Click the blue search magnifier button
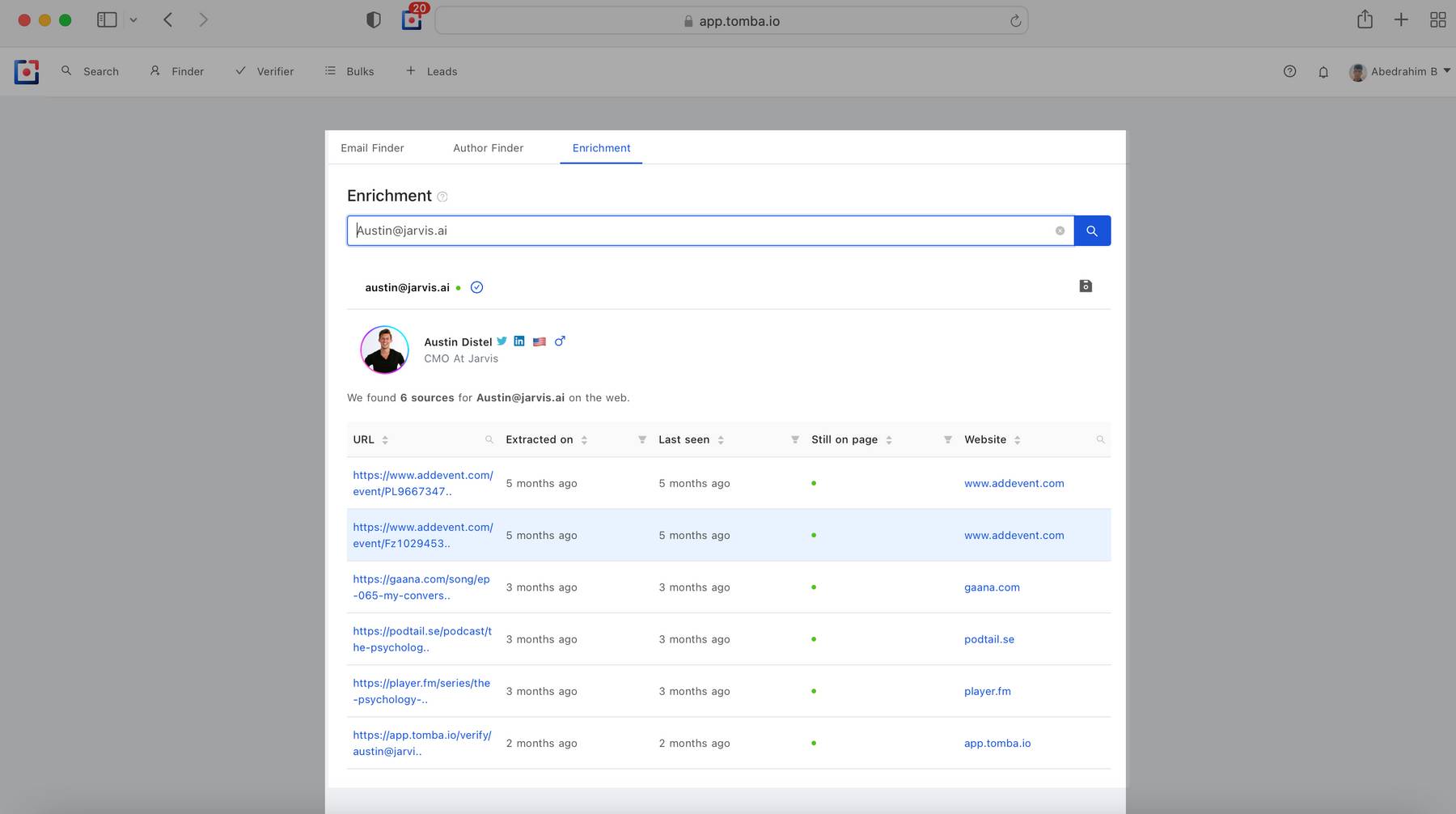Screen dimensions: 1456x814 pos(1092,231)
